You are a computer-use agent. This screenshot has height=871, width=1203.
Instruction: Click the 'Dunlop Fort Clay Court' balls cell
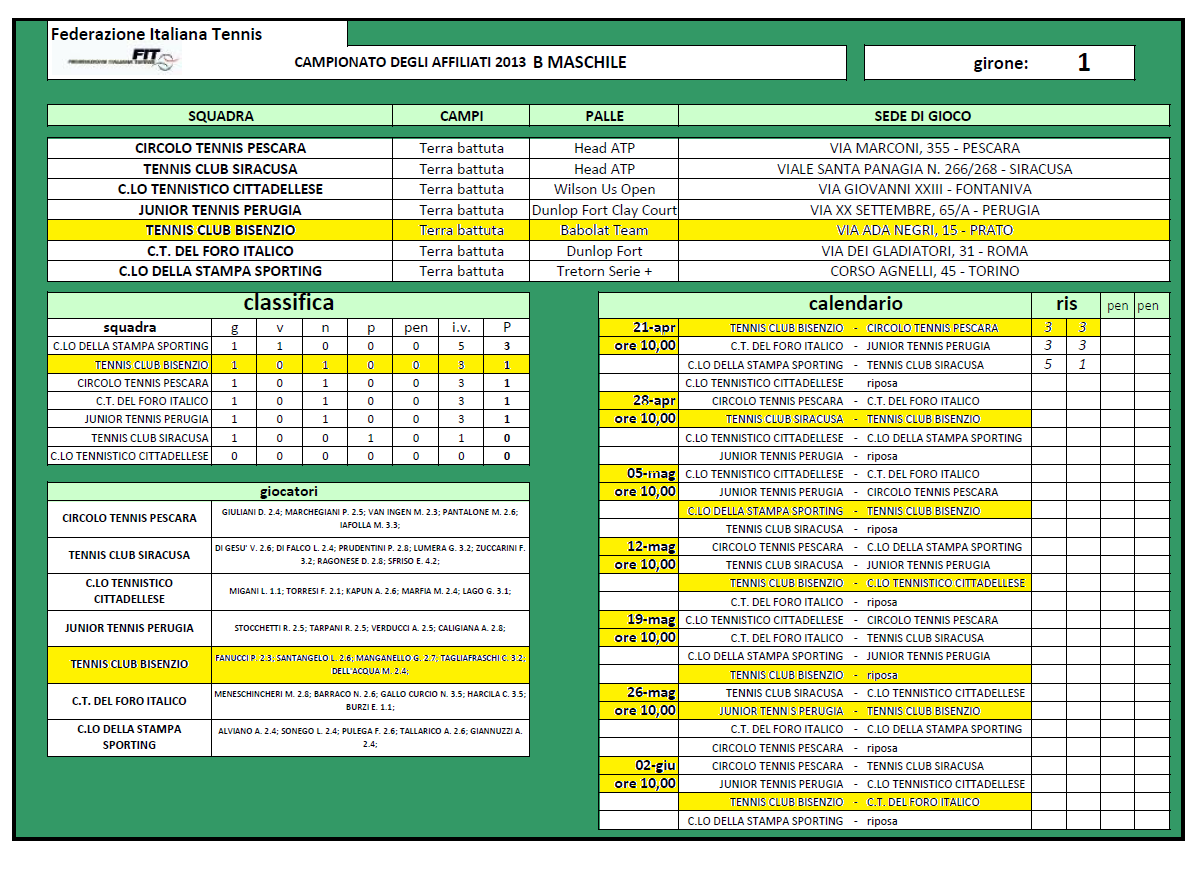click(x=604, y=210)
